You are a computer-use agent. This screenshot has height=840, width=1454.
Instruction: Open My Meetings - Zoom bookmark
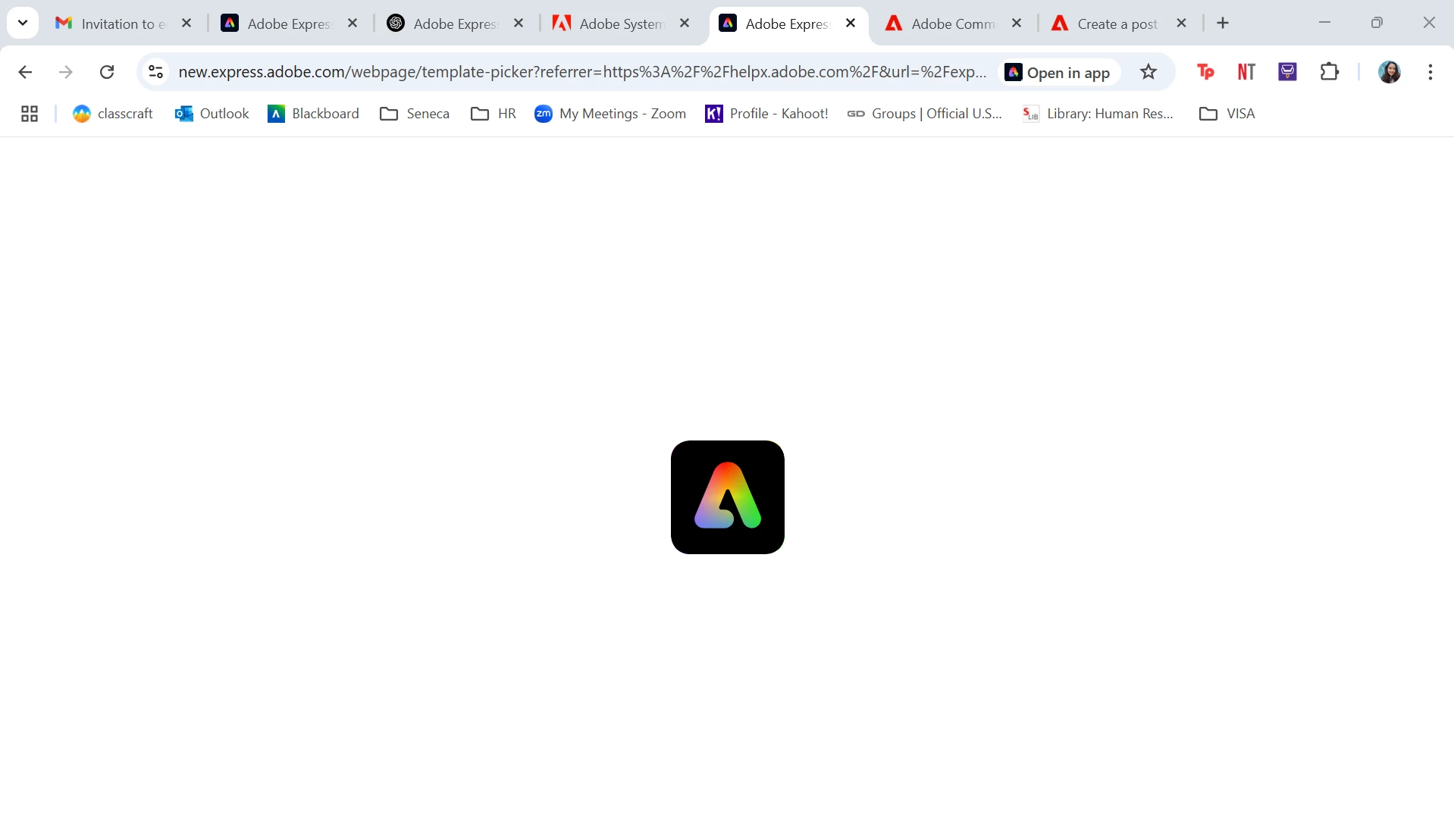[610, 114]
